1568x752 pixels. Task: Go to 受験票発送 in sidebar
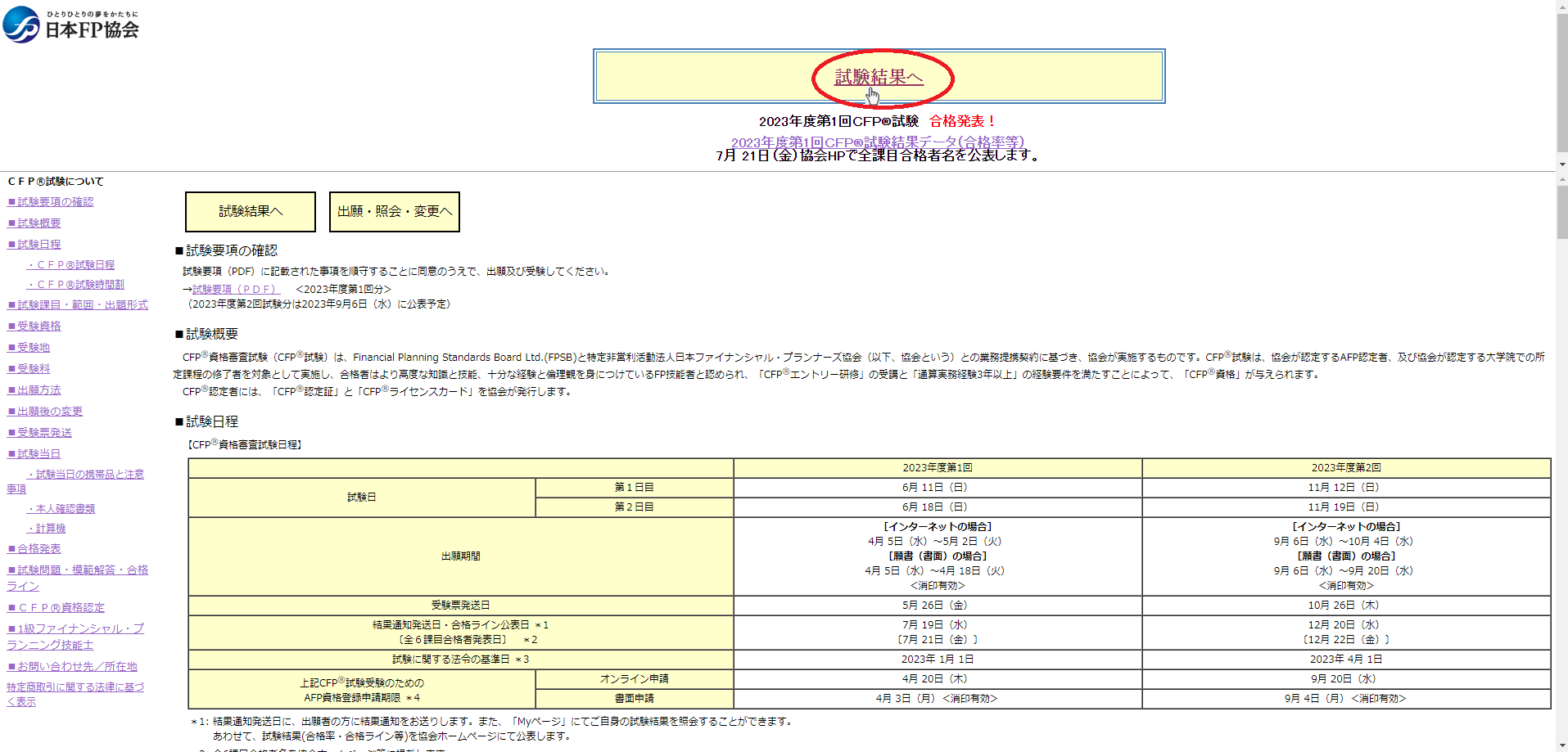click(x=40, y=433)
